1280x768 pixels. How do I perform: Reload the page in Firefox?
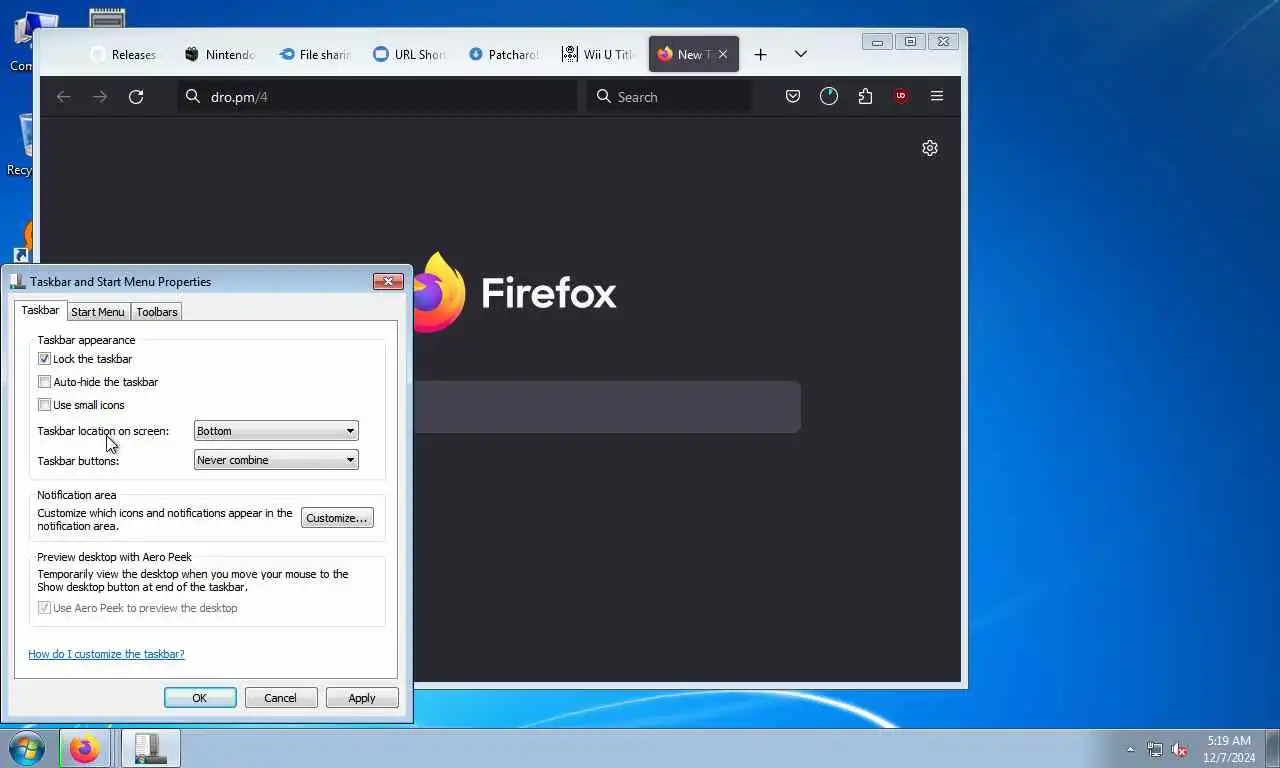tap(136, 97)
